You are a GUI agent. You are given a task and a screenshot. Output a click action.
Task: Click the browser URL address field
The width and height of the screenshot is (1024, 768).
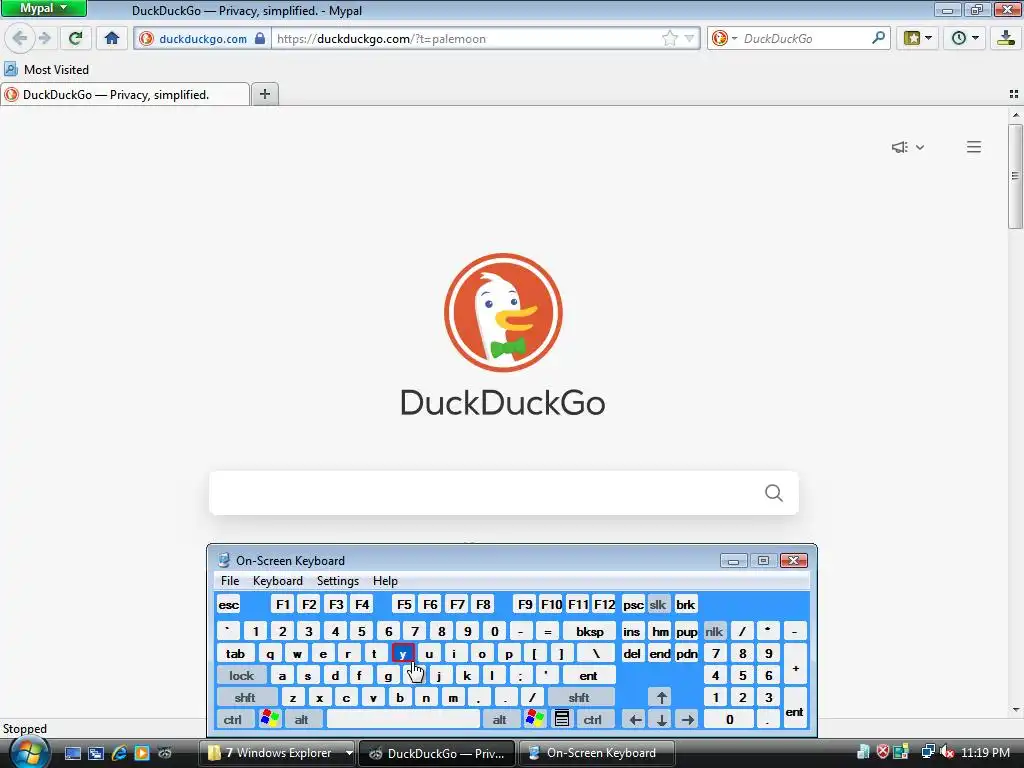tap(467, 39)
